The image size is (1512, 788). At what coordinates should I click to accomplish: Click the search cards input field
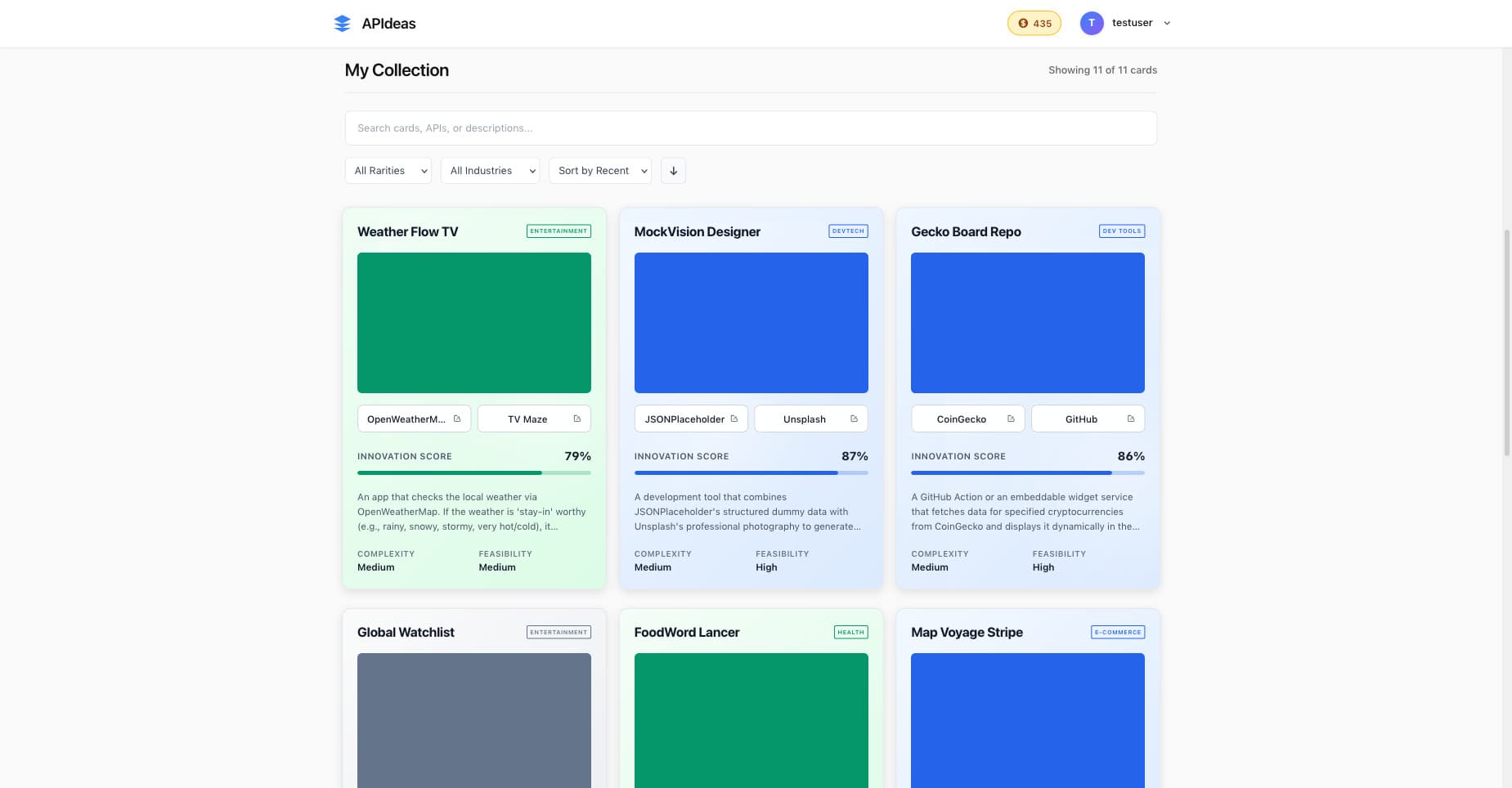(750, 128)
